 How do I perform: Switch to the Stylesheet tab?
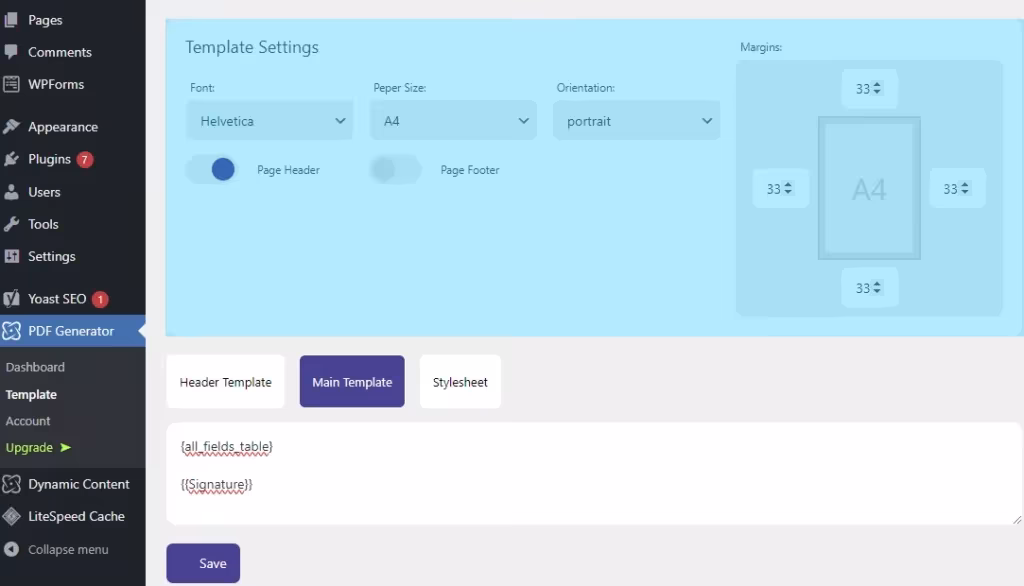coord(460,382)
